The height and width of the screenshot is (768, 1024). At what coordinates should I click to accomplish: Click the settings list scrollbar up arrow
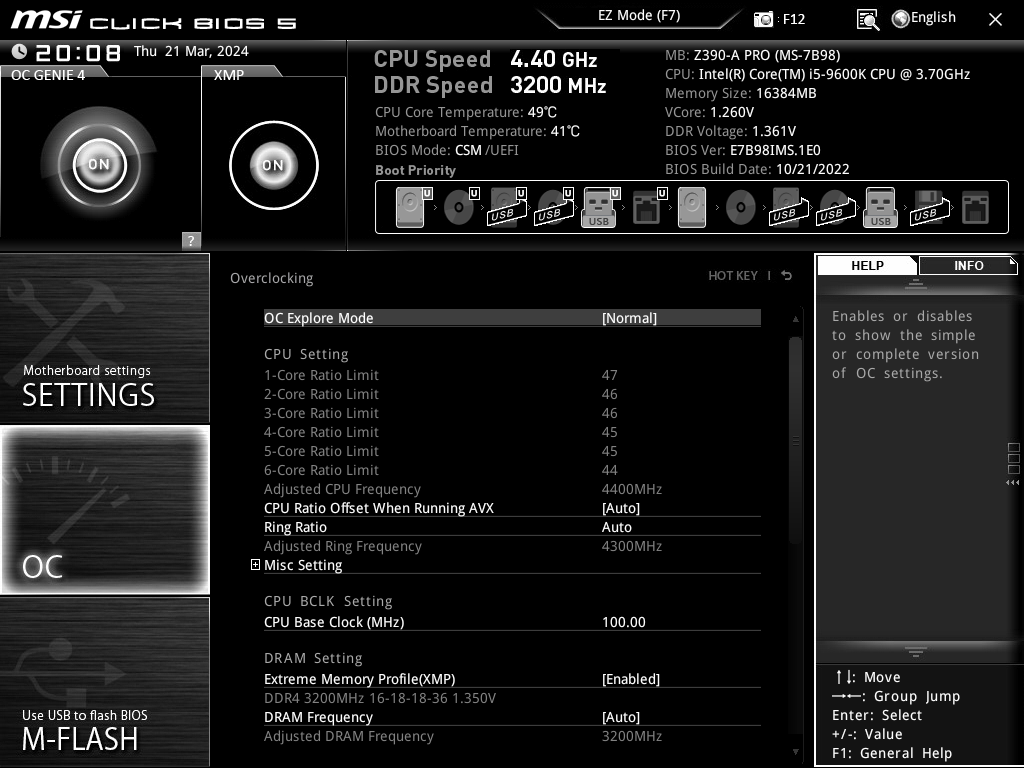pyautogui.click(x=795, y=319)
